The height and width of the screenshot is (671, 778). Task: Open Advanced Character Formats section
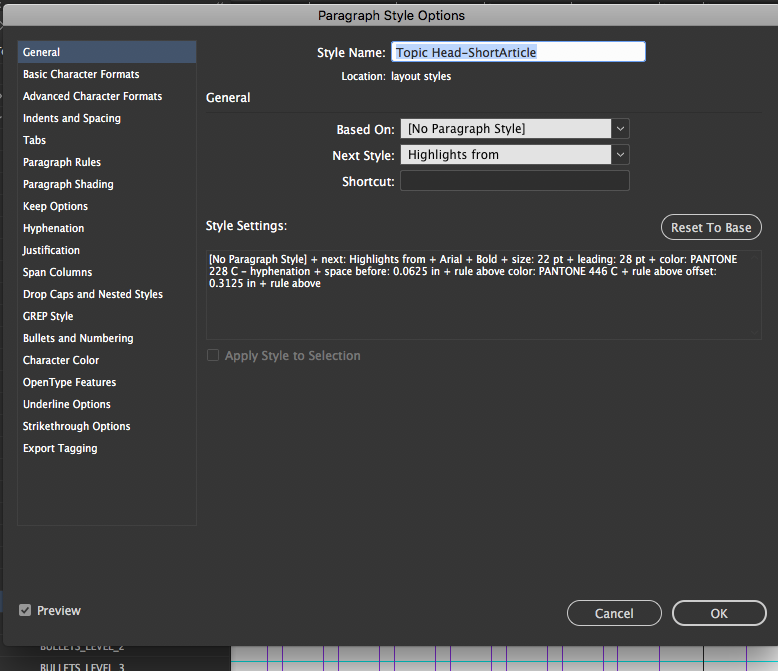tap(107, 96)
